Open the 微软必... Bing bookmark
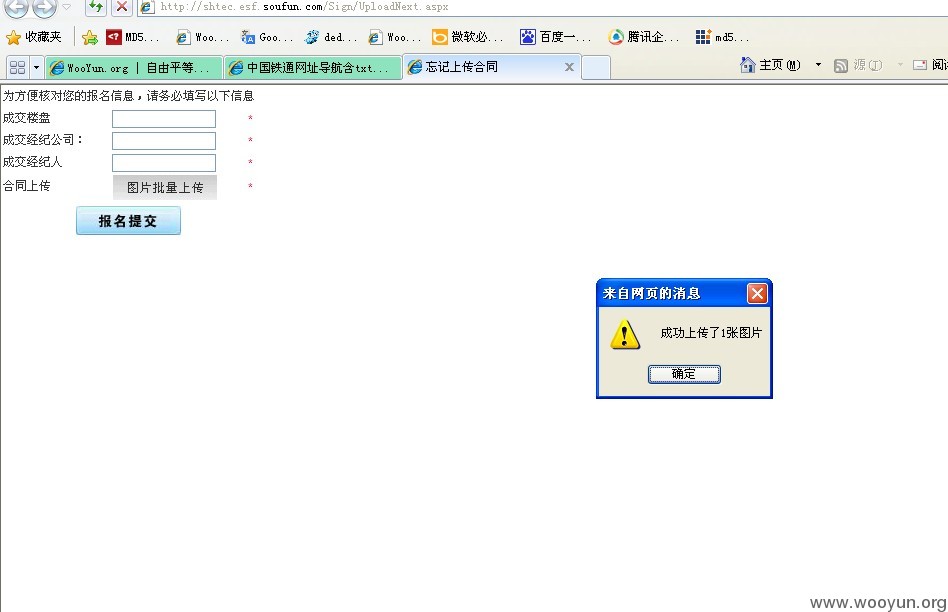This screenshot has width=948, height=612. pos(467,37)
